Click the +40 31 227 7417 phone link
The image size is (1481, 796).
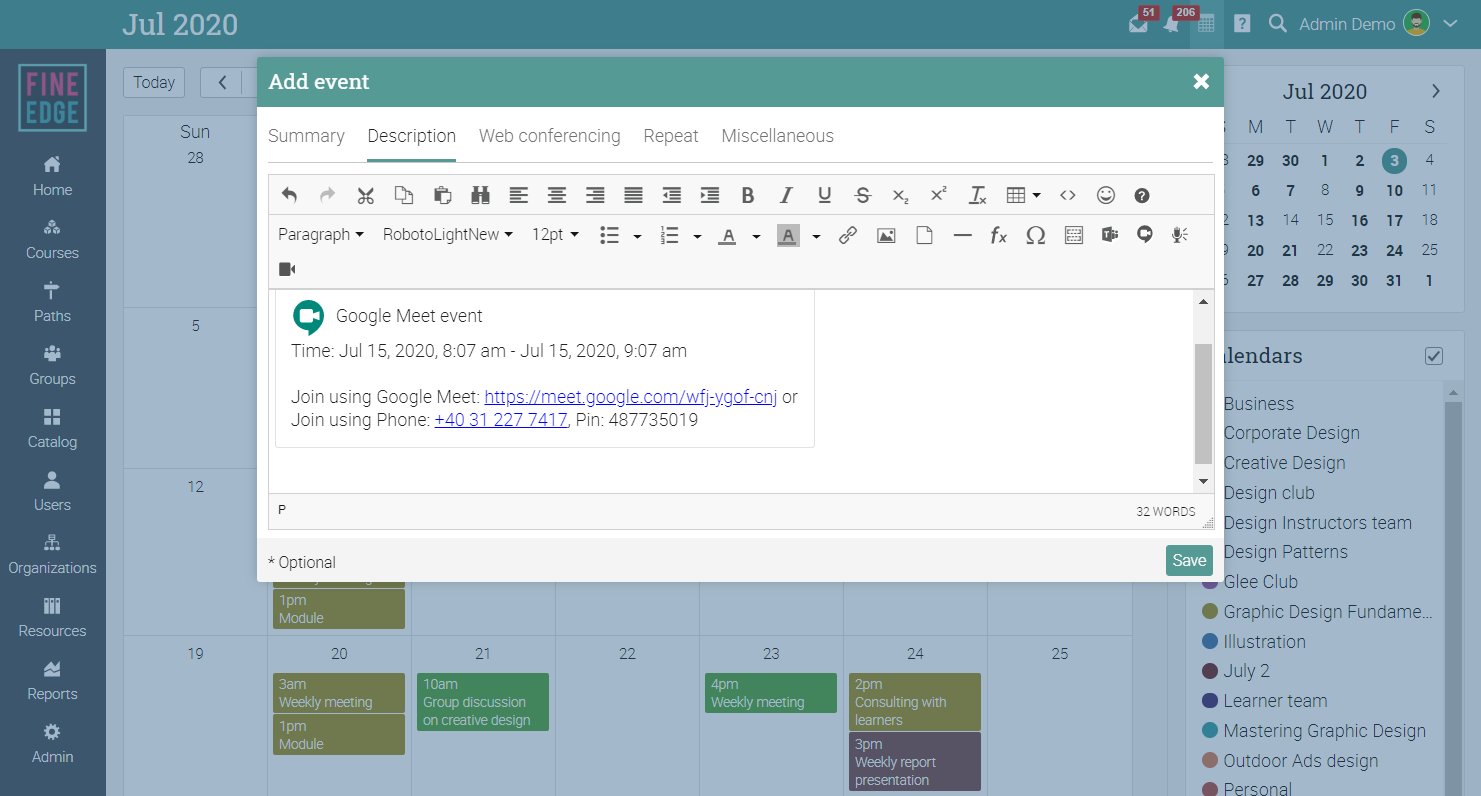click(501, 420)
